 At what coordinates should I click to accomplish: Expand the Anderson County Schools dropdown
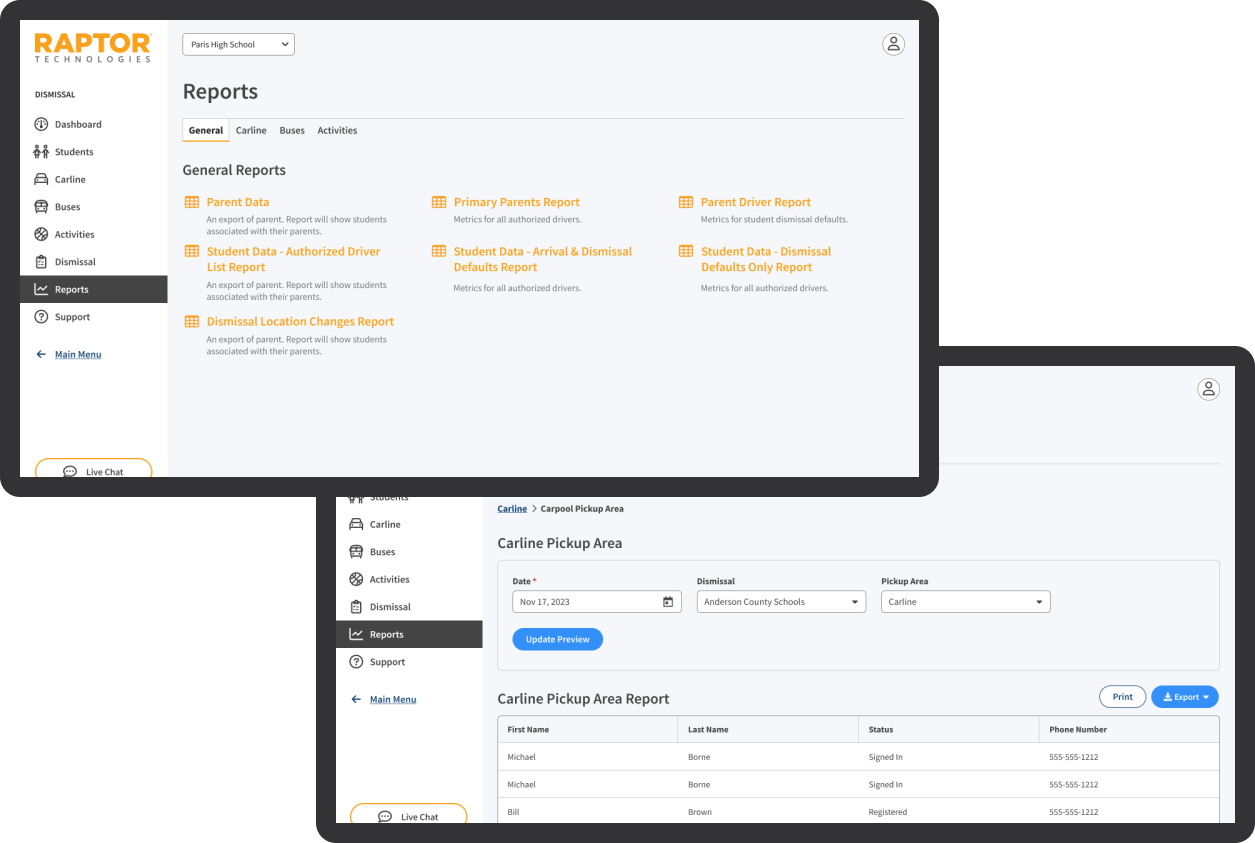pyautogui.click(x=781, y=602)
